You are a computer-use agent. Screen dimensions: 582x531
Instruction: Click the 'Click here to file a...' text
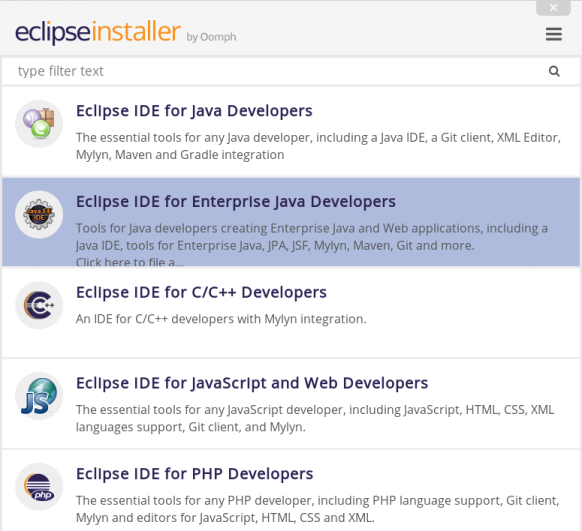130,262
